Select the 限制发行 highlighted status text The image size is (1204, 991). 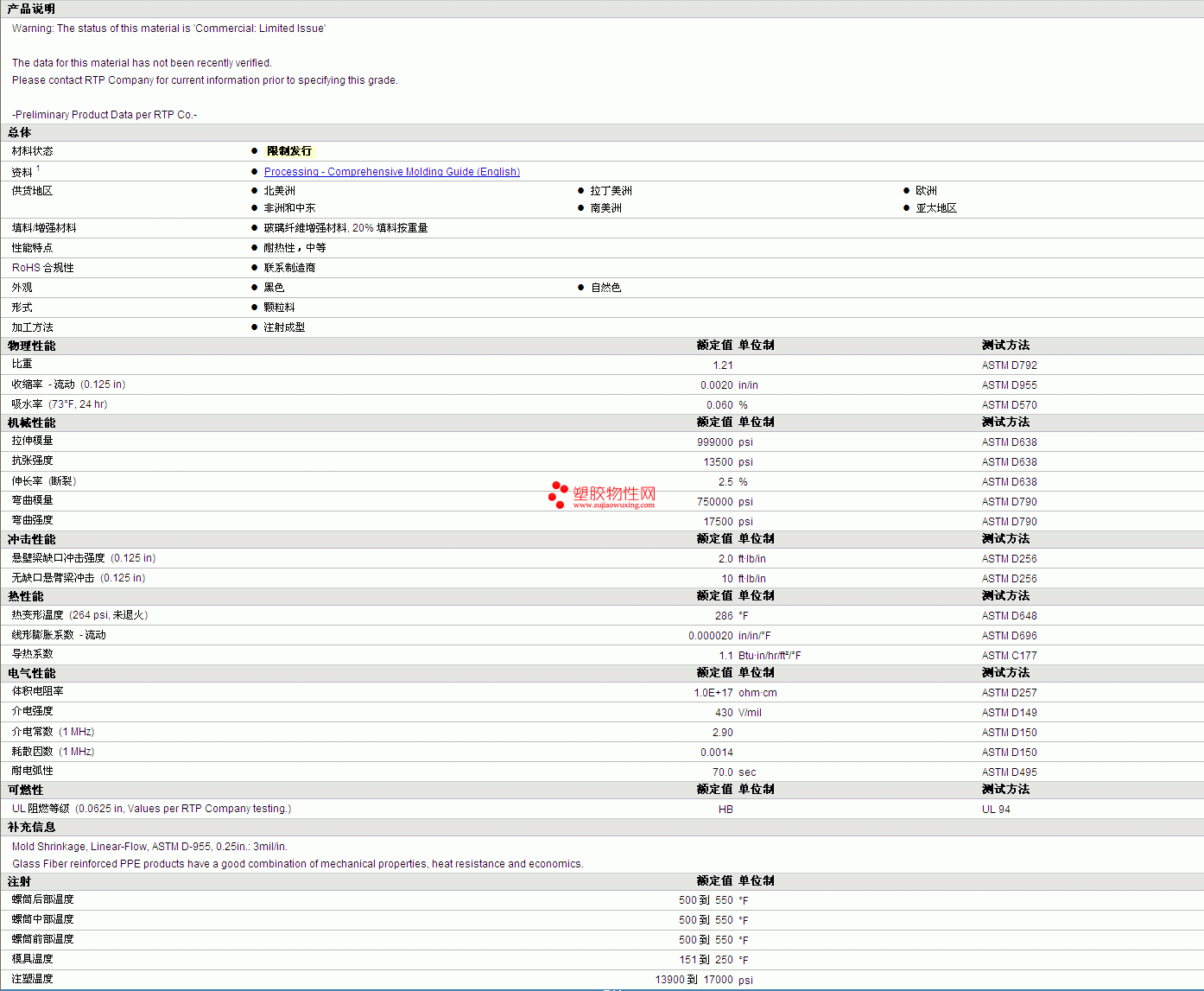point(289,151)
